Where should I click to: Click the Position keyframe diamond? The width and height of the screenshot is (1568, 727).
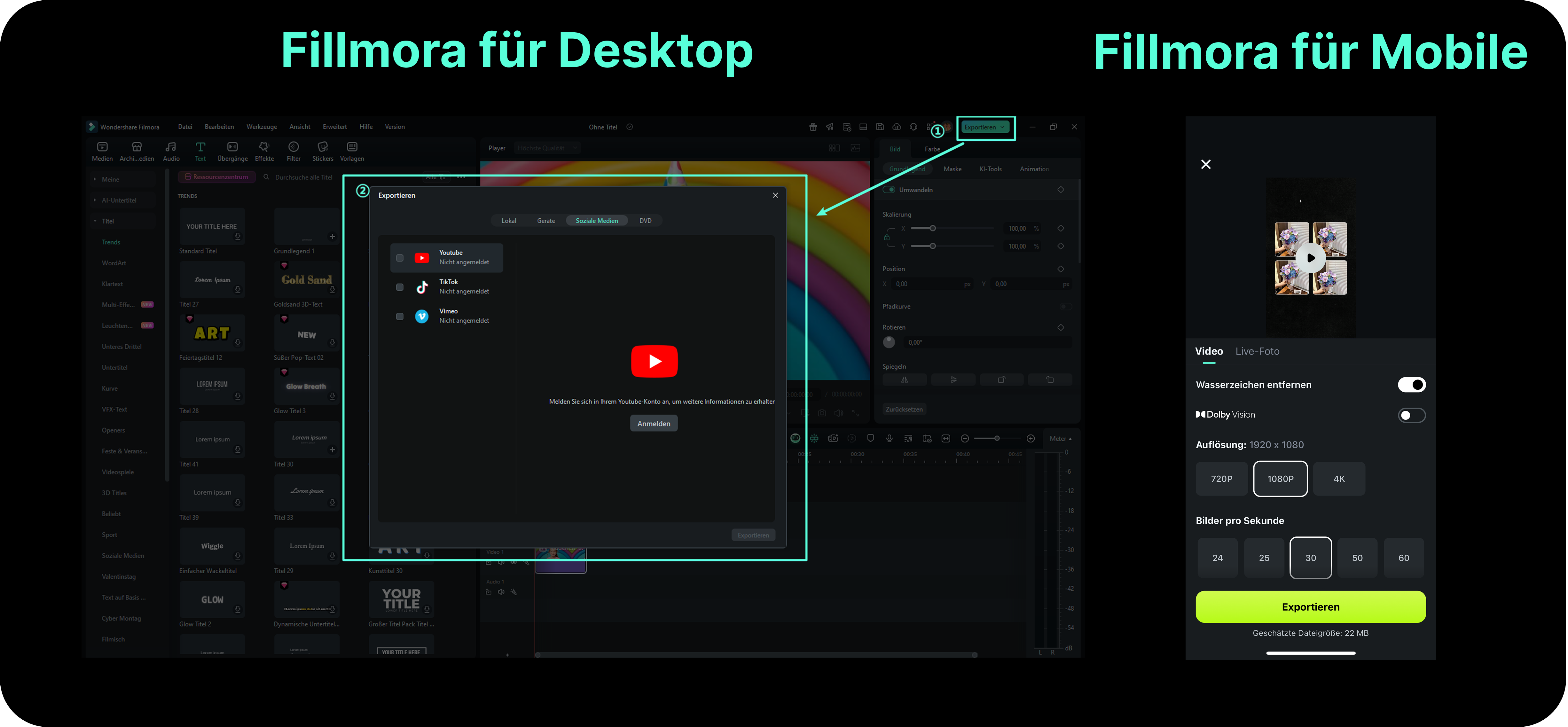(x=1060, y=269)
